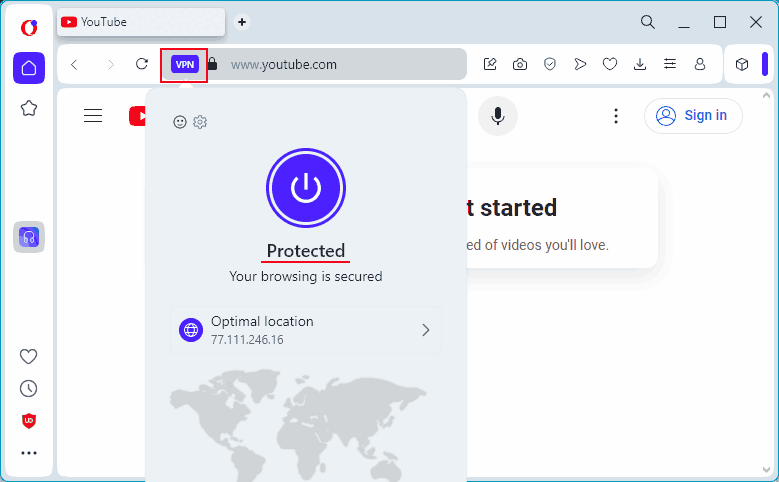Open History clock icon in sidebar

[x=28, y=389]
